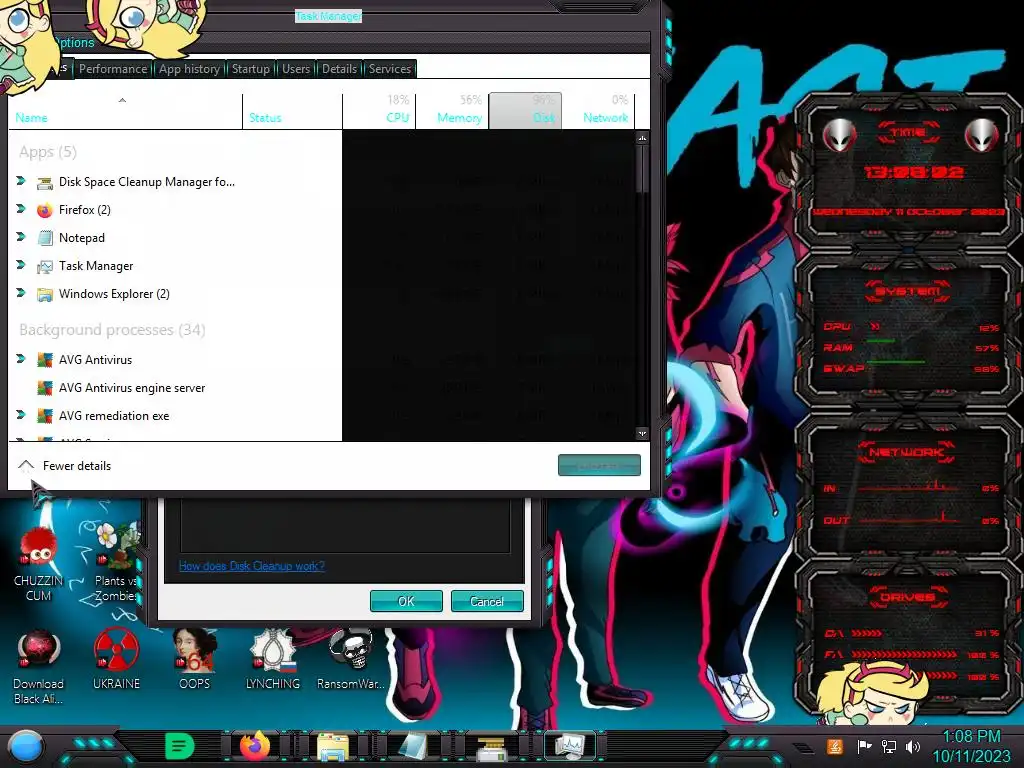The image size is (1024, 768).
Task: Open the CHUZZIN CUM desktop shortcut
Action: (39, 565)
